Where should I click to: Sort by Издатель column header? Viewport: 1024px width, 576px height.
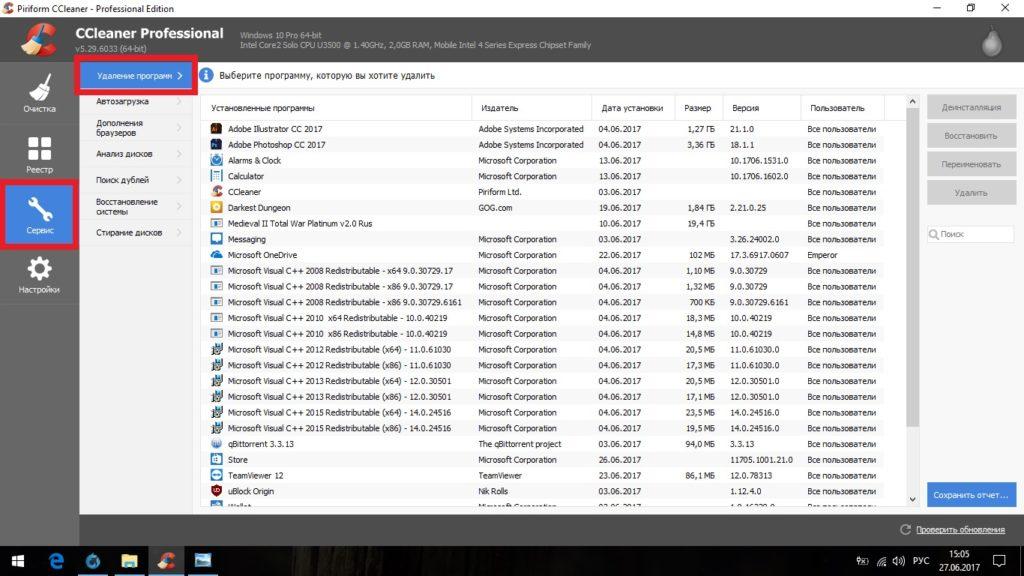point(532,108)
